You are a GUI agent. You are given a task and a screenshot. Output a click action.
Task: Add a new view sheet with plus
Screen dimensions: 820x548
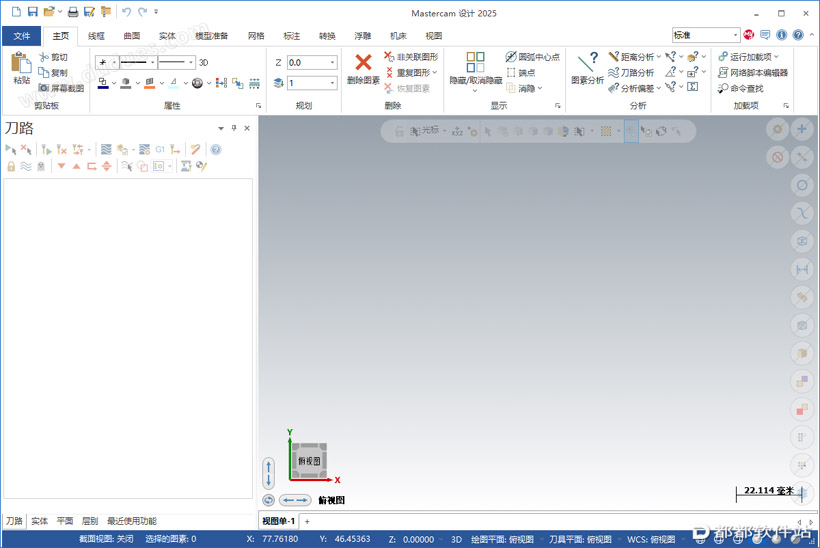pos(308,521)
